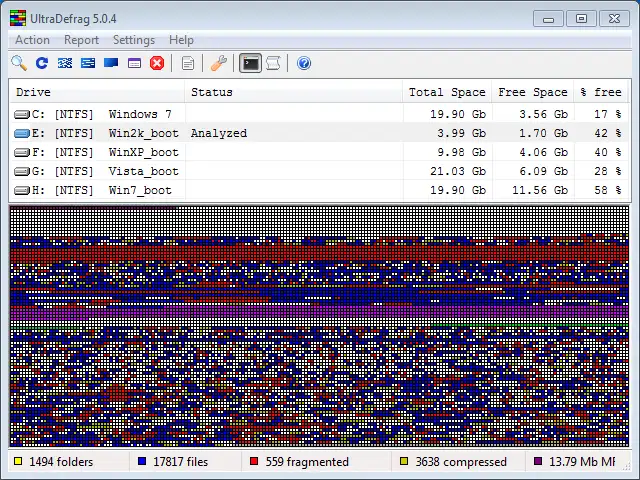Toggle the boot time scan console icon
640x480 pixels.
(250, 63)
